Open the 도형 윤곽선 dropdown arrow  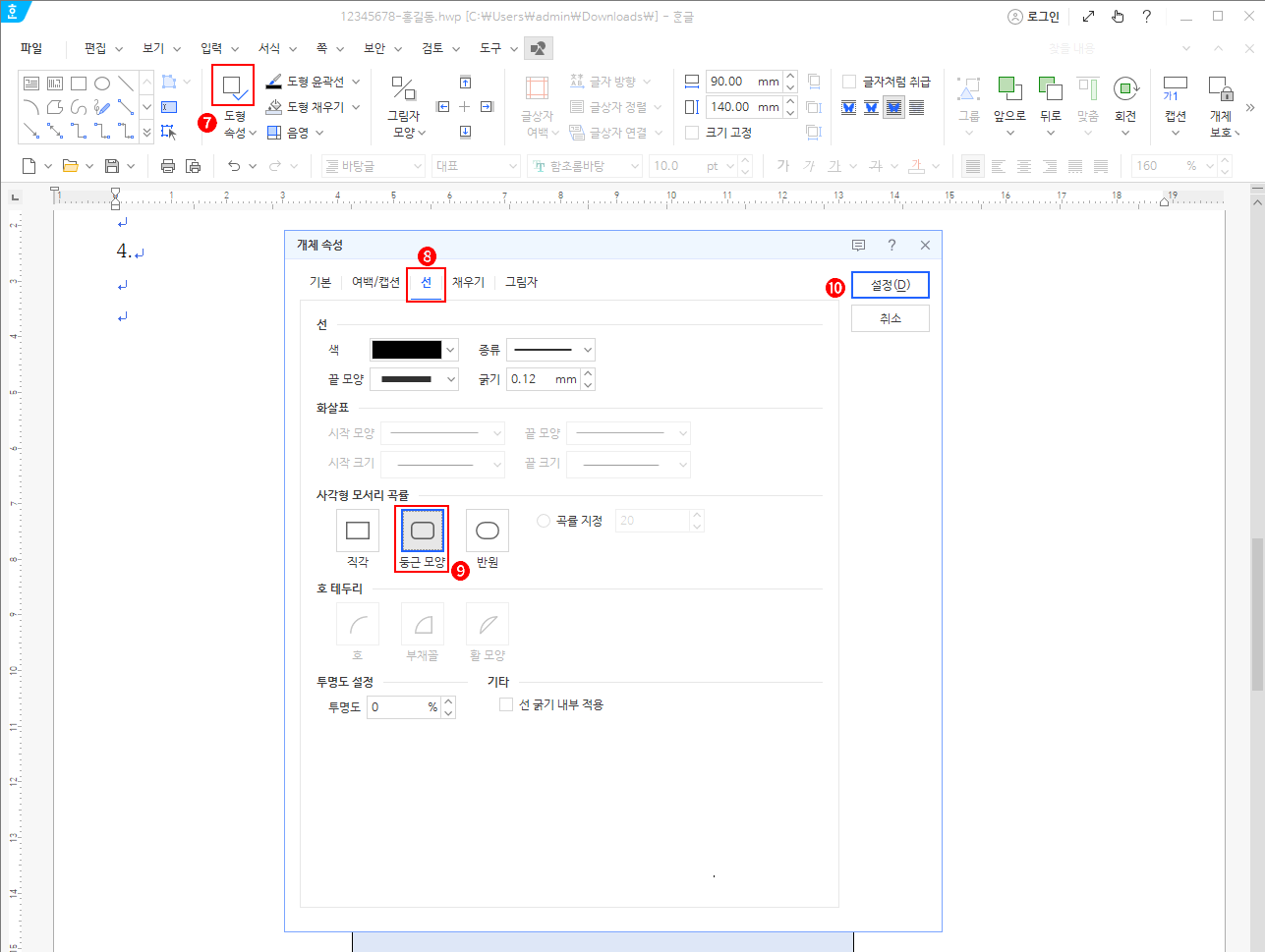tap(356, 83)
